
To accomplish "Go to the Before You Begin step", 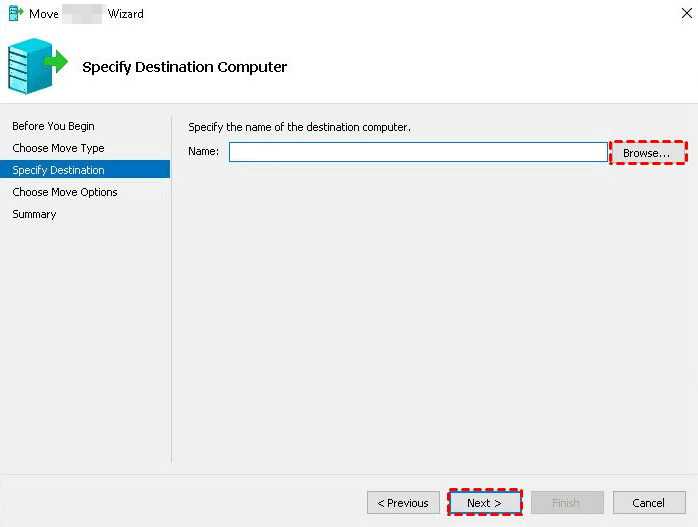I will tap(53, 126).
